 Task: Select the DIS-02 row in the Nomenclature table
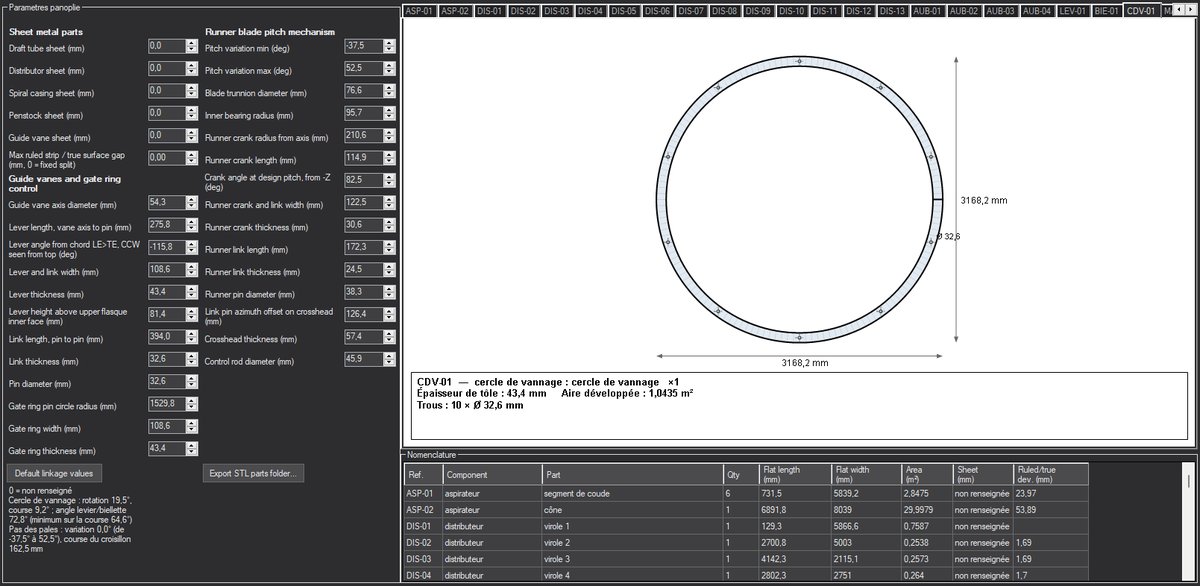(746, 542)
